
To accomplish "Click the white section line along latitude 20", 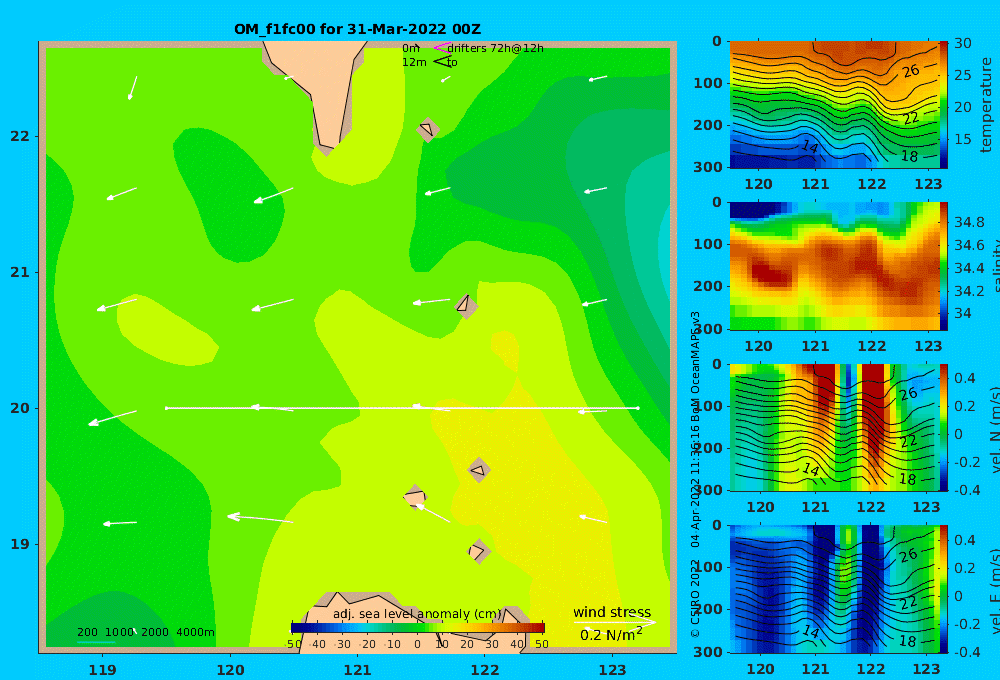I will [x=402, y=408].
